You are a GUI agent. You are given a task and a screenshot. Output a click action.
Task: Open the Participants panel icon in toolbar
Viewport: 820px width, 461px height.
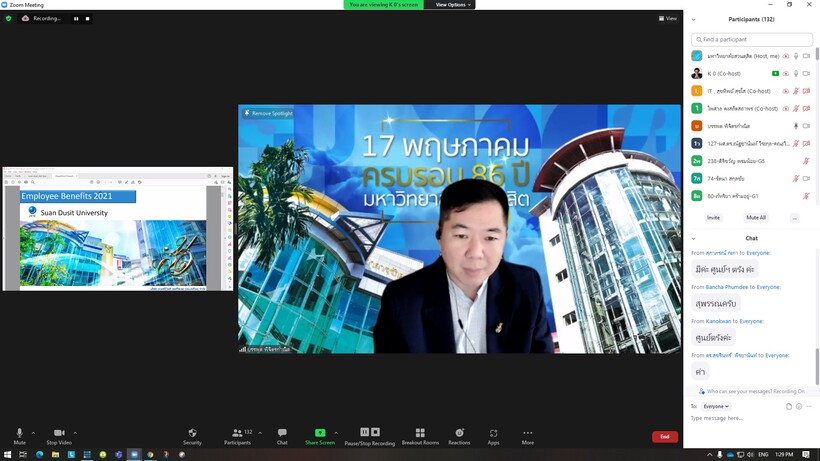[237, 433]
